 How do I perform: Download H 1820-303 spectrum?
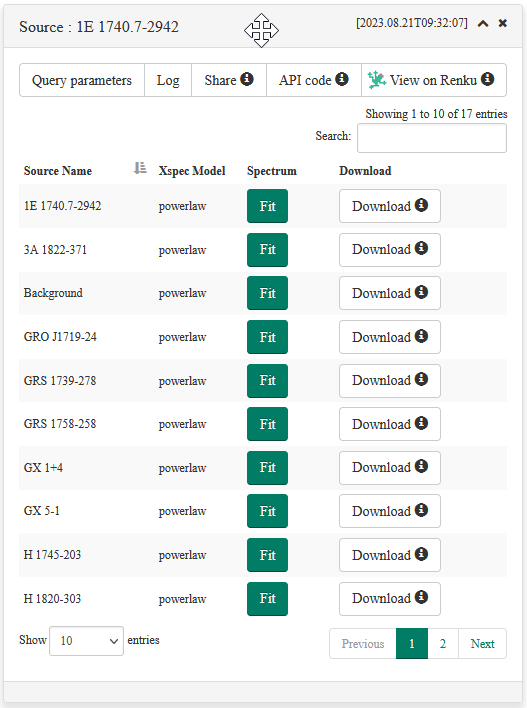(x=390, y=599)
